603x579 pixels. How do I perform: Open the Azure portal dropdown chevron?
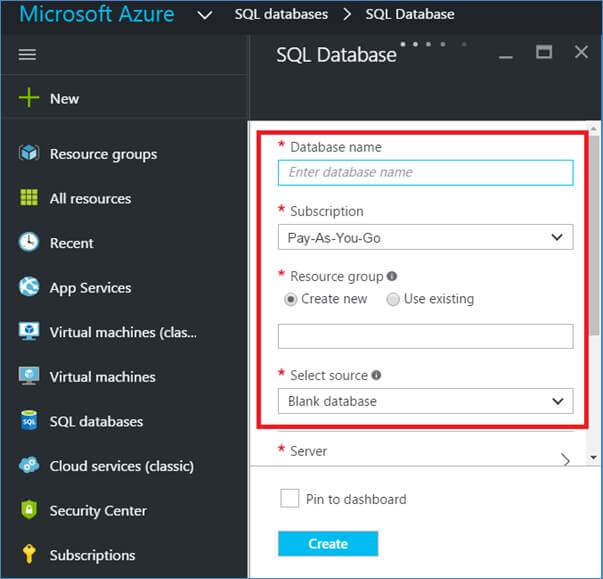tap(204, 15)
